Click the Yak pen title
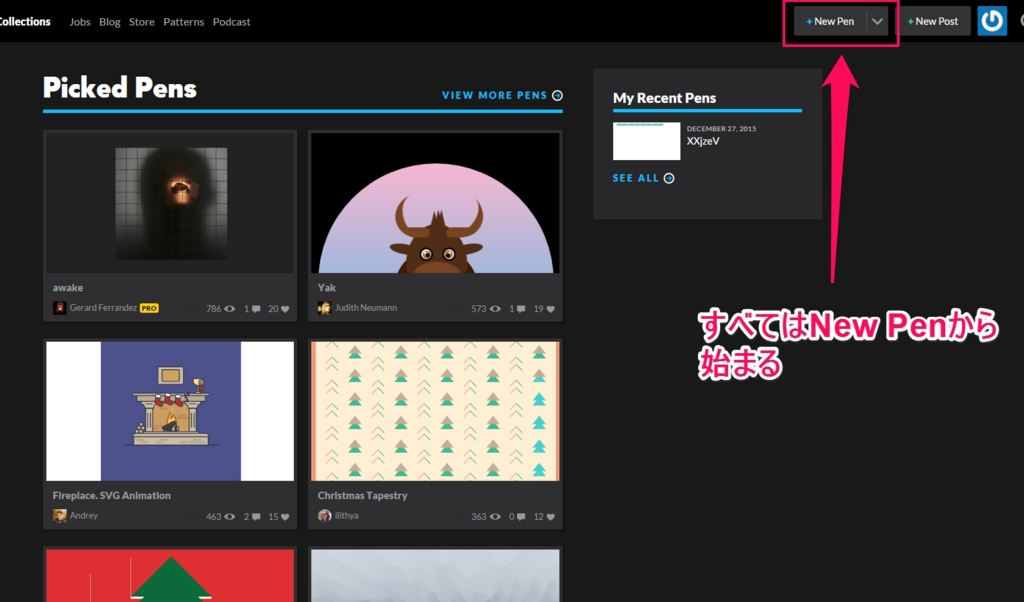1024x602 pixels. coord(327,287)
